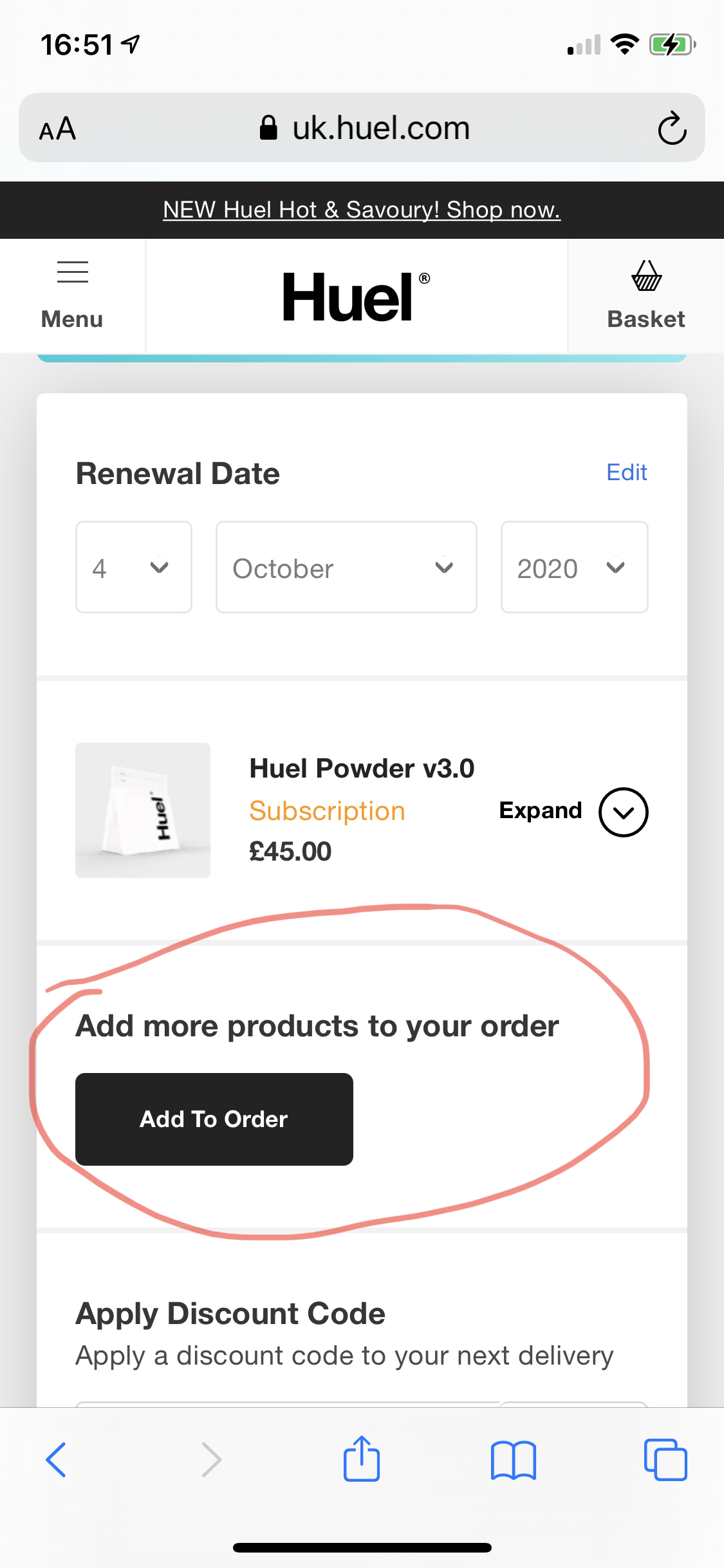Open NEW Huel Hot & Savoury banner link
The image size is (724, 1568).
[362, 210]
